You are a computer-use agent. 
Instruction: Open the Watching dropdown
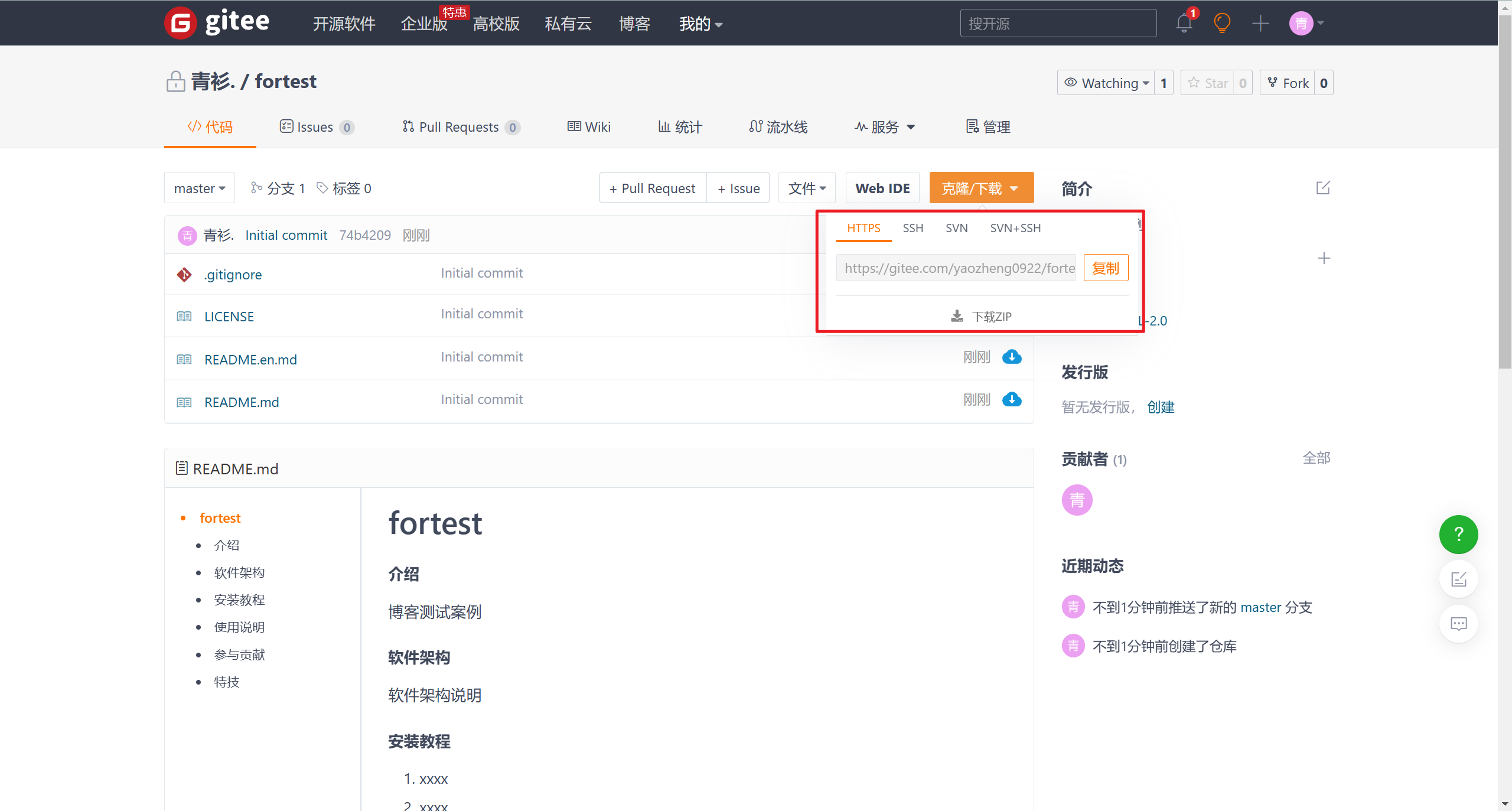1106,83
